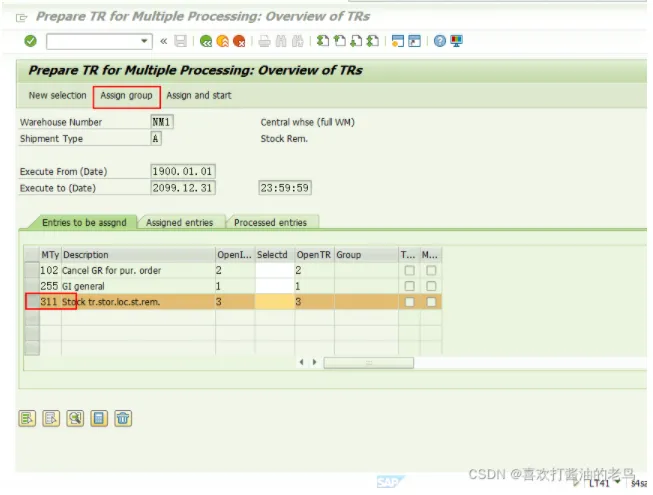The height and width of the screenshot is (495, 653).
Task: Click 'Cancel GR for pur. order' description
Action: point(111,271)
